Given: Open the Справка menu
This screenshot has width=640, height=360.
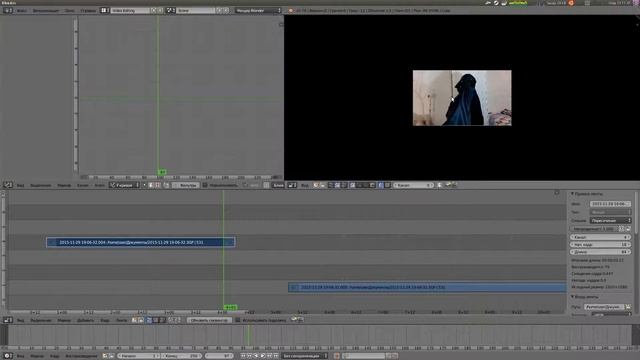Looking at the screenshot, I should click(x=87, y=10).
